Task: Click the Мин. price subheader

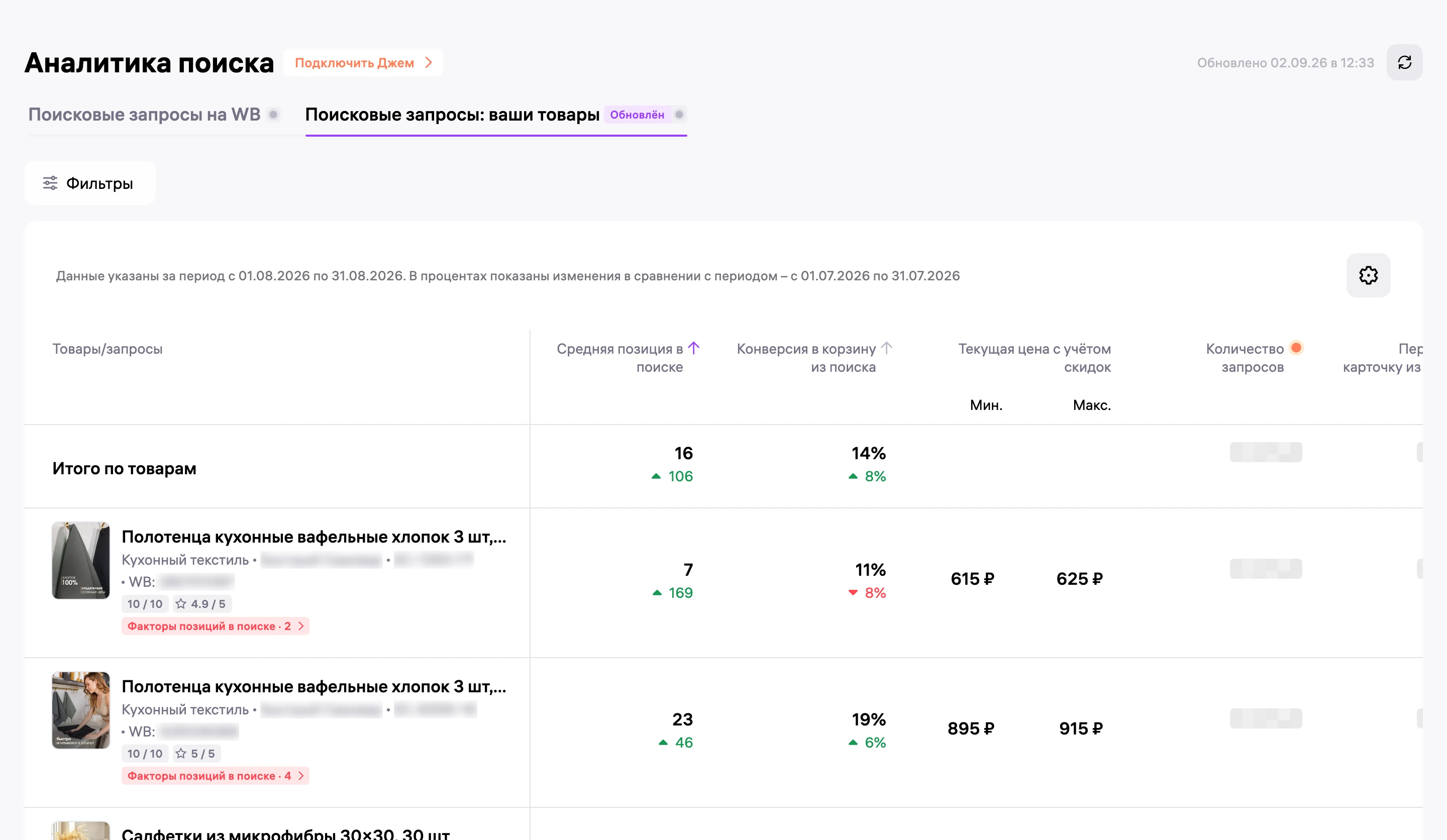Action: [986, 405]
